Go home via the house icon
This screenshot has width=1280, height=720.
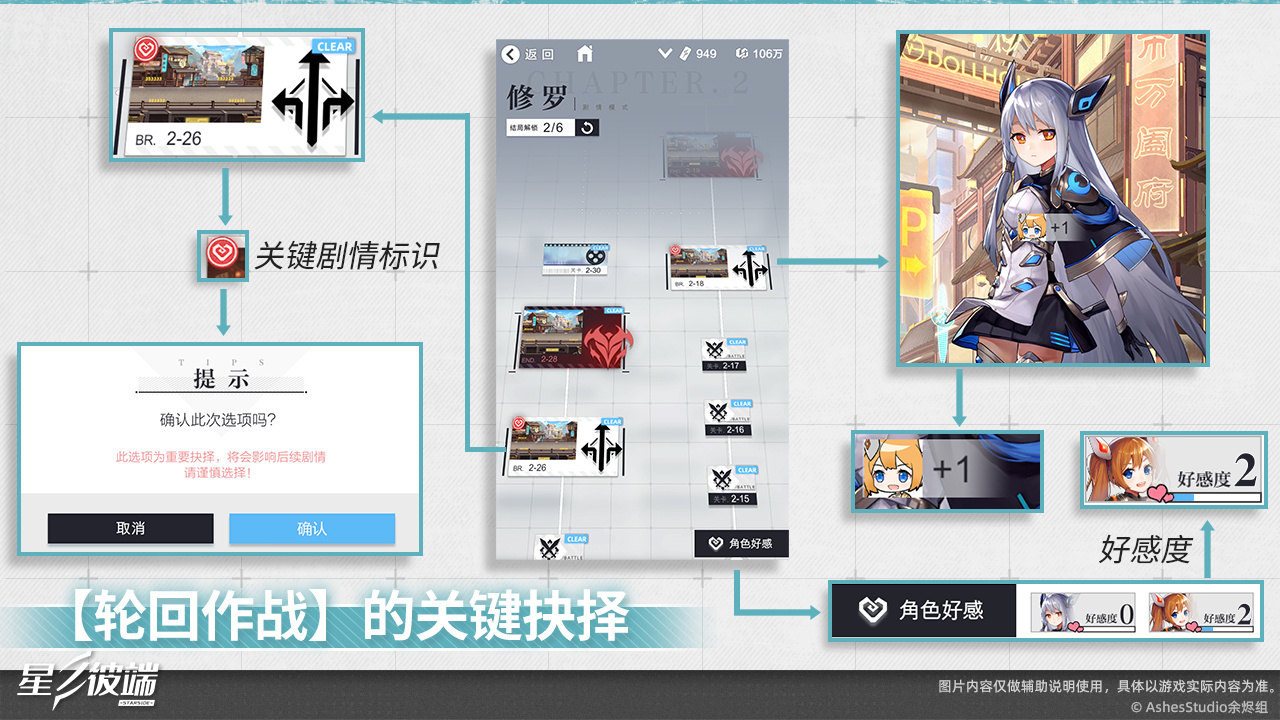tap(585, 53)
